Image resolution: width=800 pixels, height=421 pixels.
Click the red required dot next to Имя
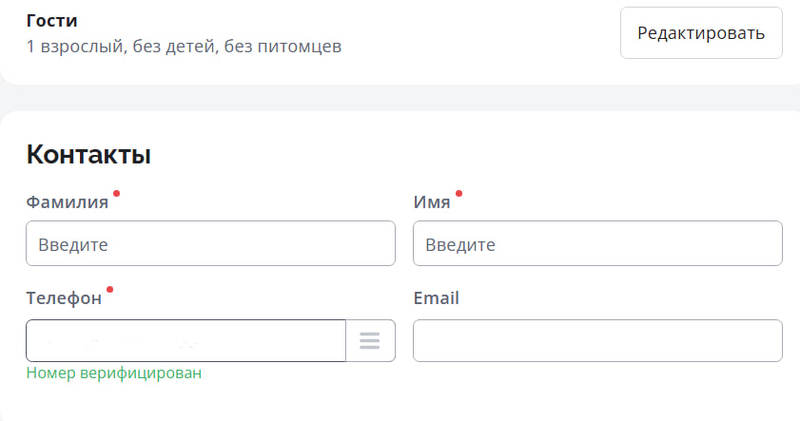point(459,193)
